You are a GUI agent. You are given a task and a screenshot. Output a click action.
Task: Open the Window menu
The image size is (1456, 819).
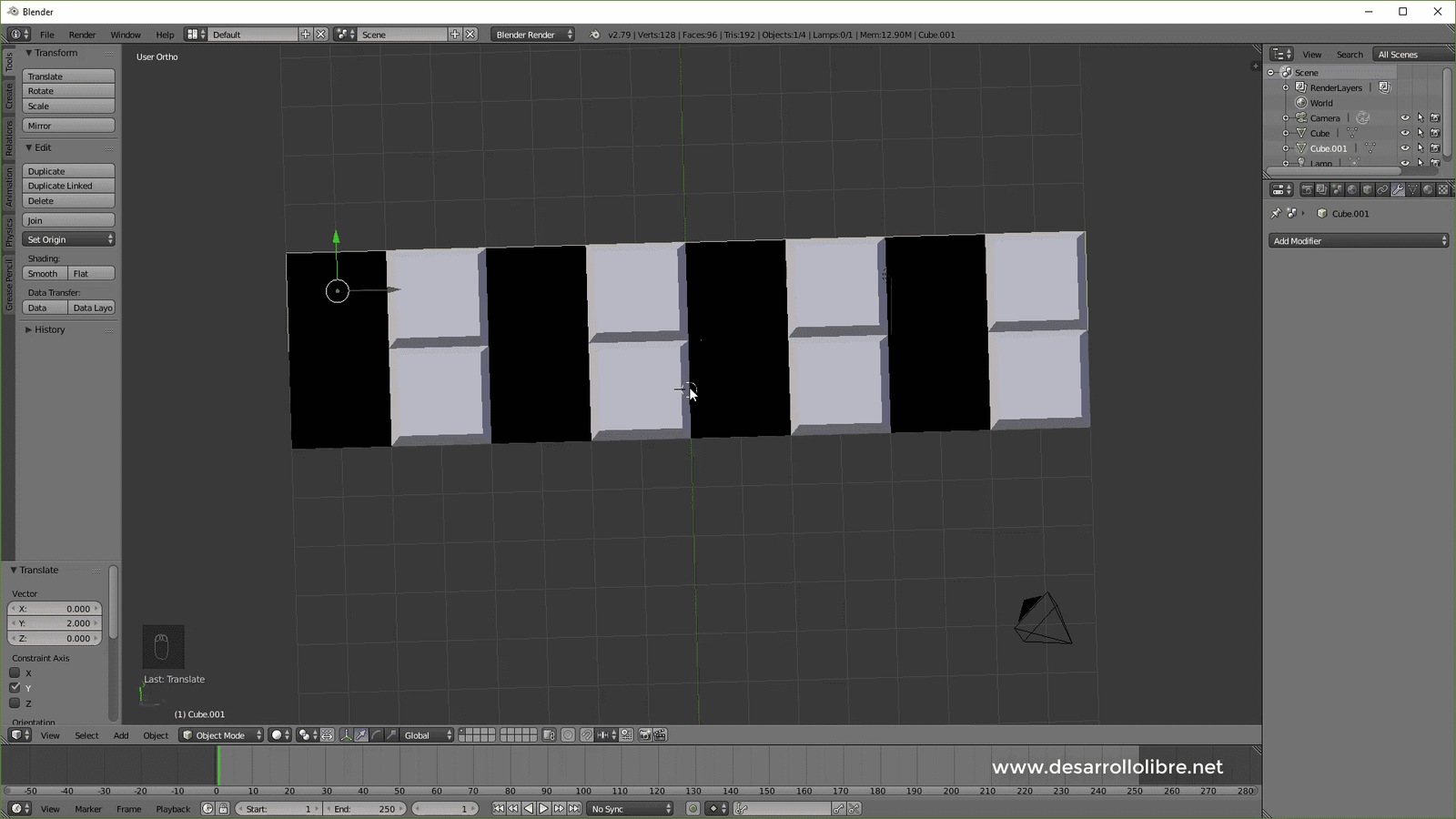pos(126,35)
